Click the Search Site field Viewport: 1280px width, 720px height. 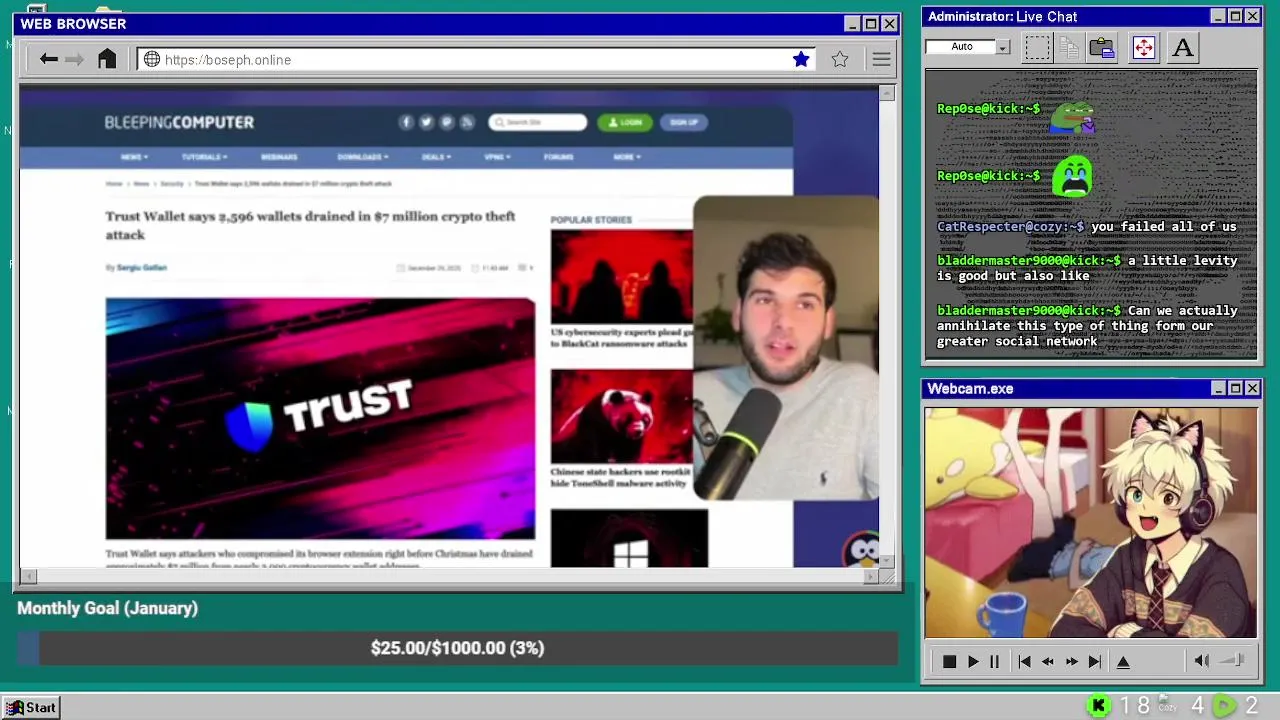pyautogui.click(x=537, y=122)
